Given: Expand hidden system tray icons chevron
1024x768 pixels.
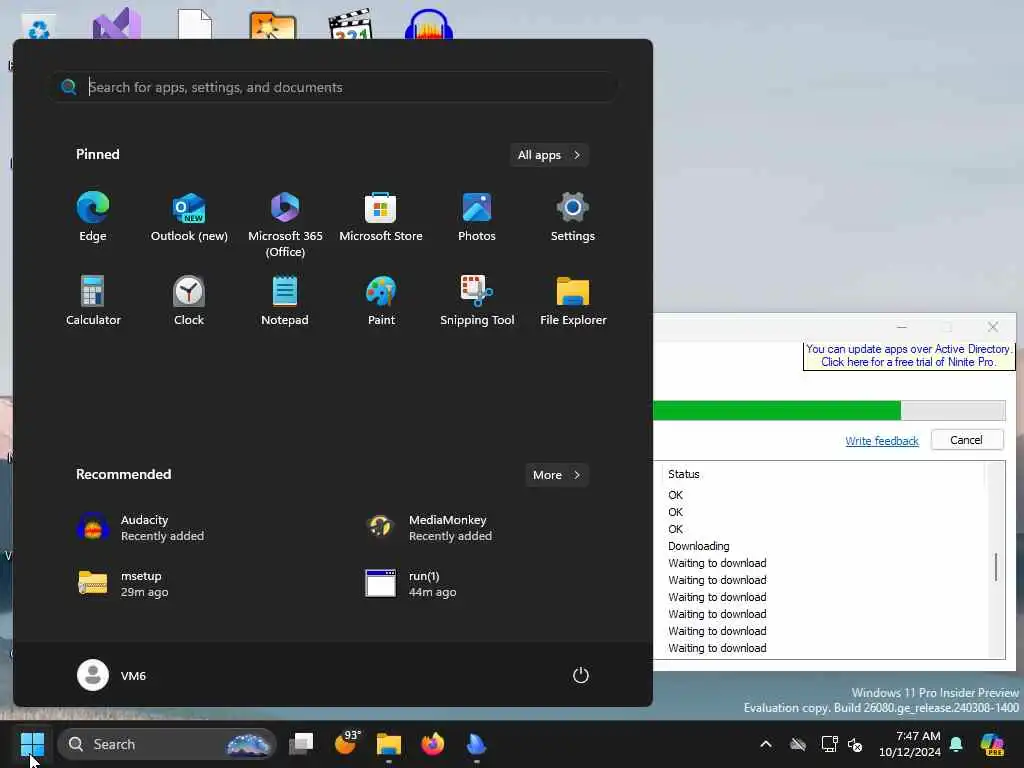Looking at the screenshot, I should tap(766, 744).
